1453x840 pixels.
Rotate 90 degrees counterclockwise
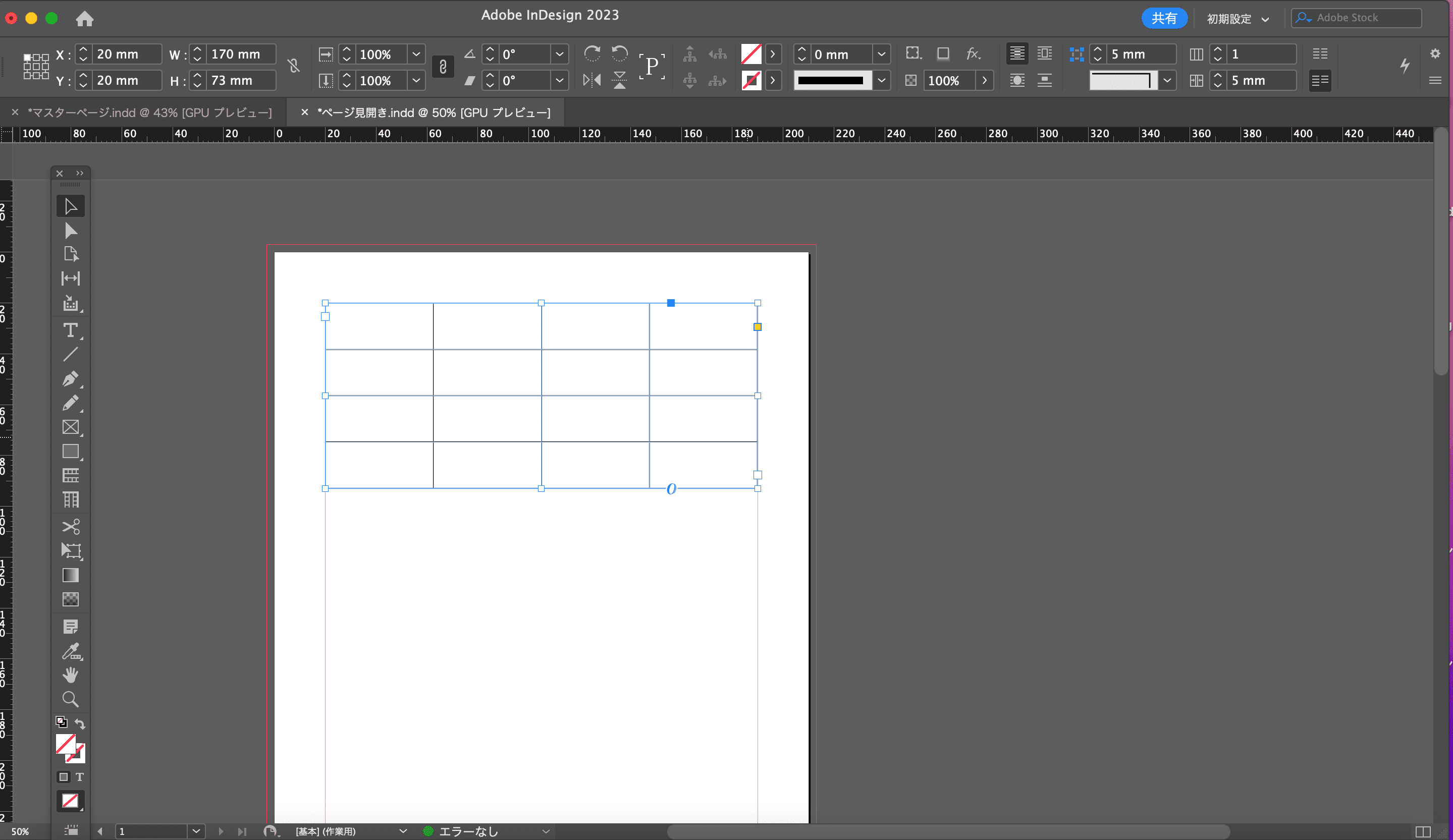tap(619, 53)
